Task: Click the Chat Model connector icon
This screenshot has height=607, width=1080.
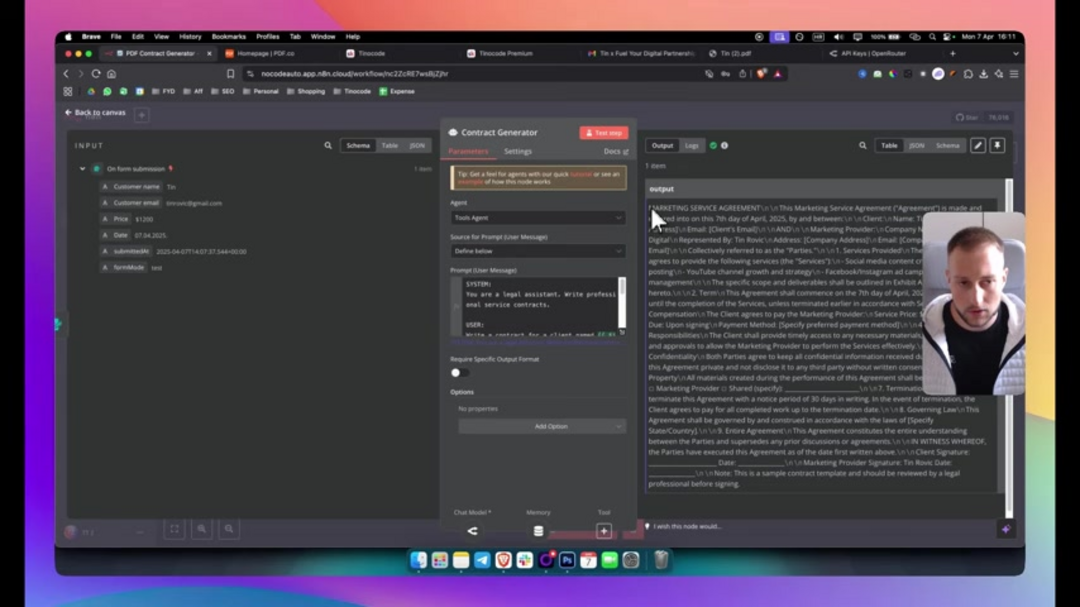Action: [472, 531]
